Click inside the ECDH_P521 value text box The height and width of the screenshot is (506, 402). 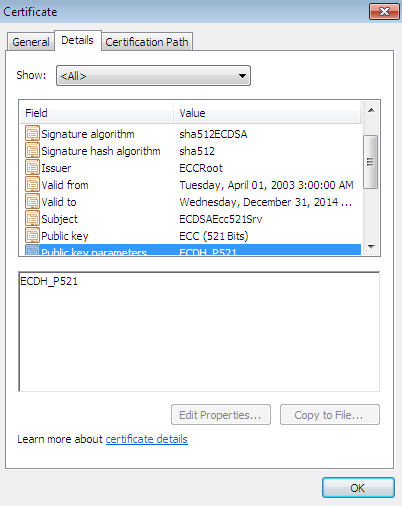coord(199,332)
